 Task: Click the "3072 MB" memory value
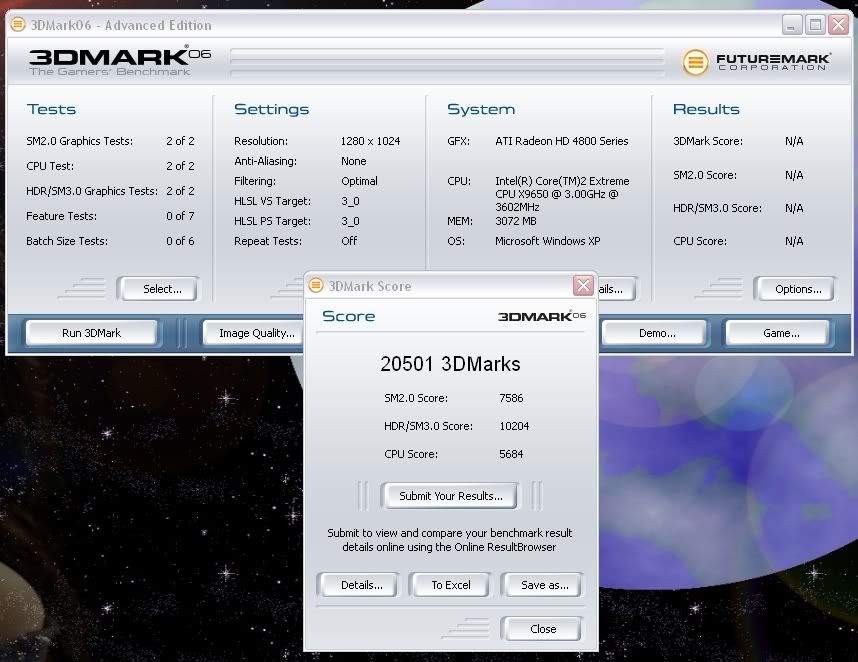pos(515,221)
